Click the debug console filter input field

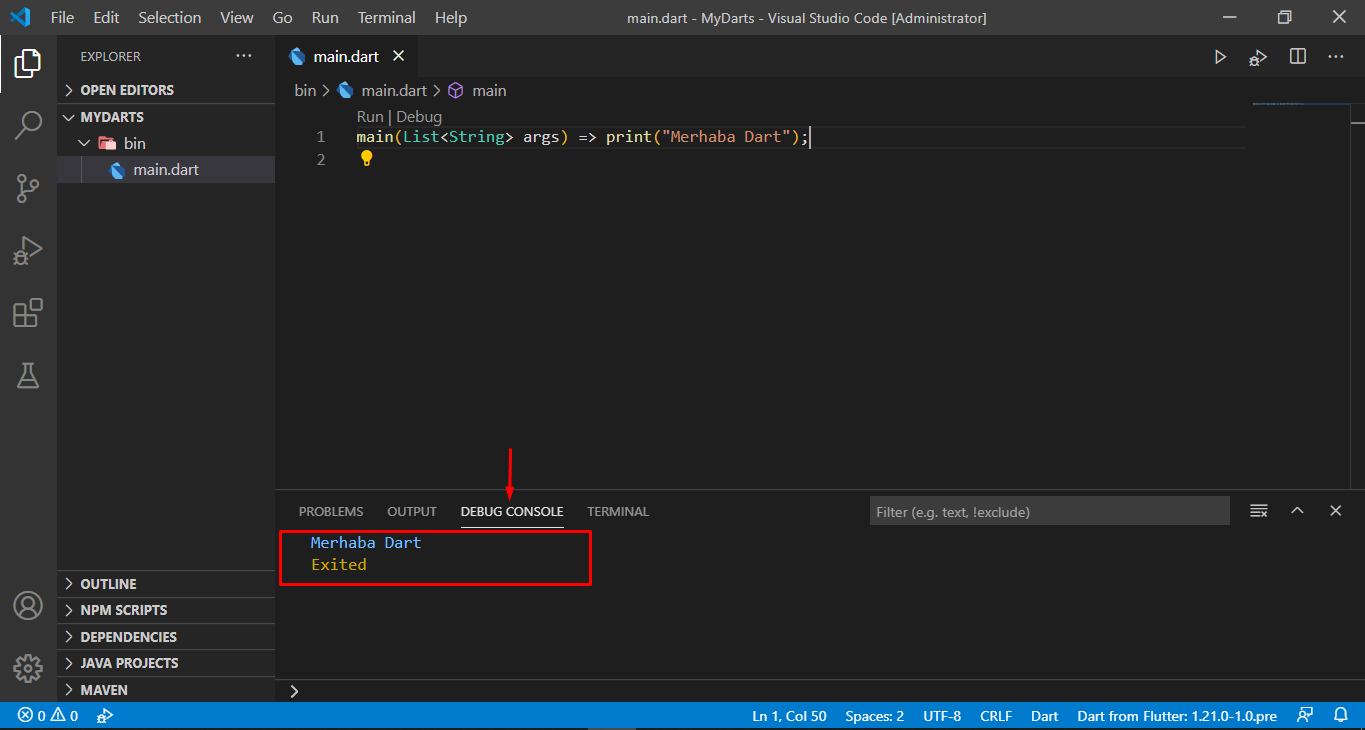(1048, 511)
